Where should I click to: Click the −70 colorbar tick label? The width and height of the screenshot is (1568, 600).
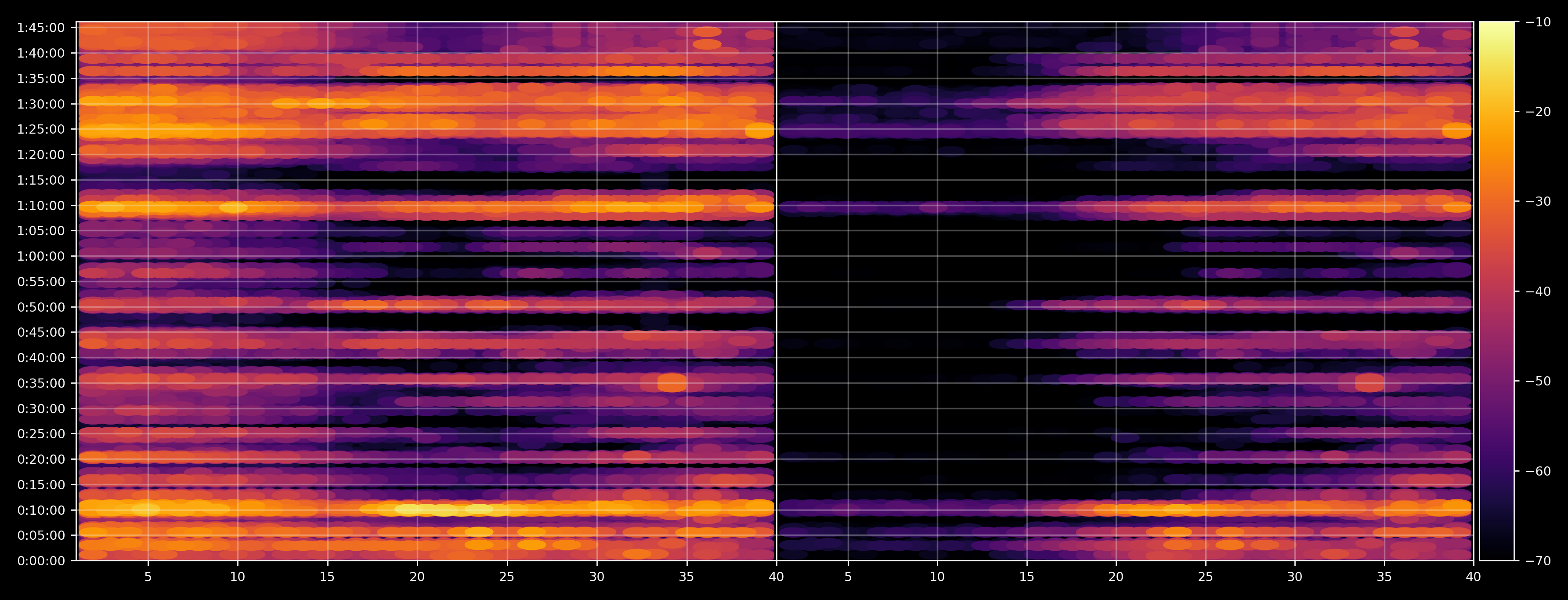pos(1539,561)
